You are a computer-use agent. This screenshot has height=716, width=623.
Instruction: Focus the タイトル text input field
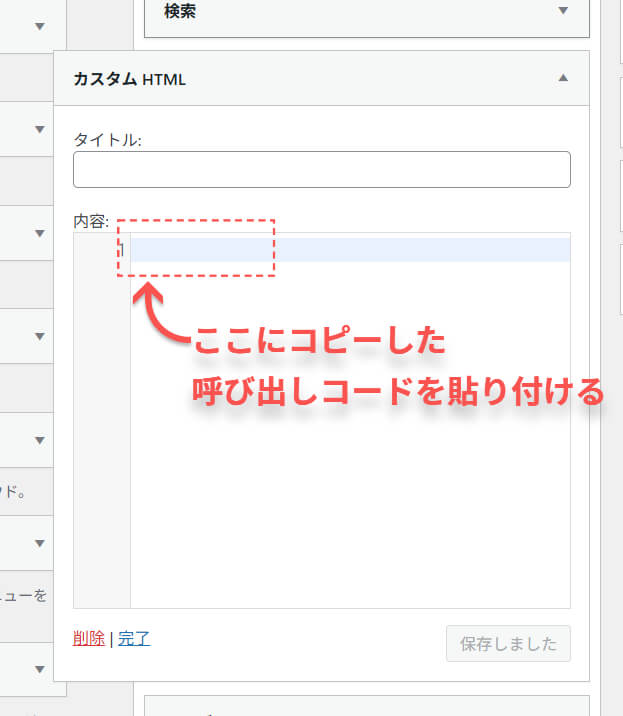pos(321,169)
